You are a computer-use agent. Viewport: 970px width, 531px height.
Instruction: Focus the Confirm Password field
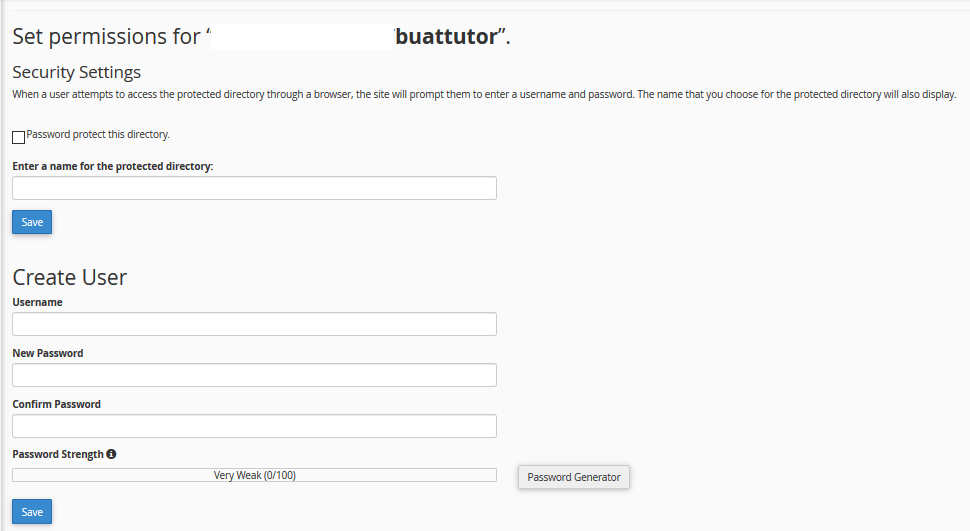(x=254, y=426)
